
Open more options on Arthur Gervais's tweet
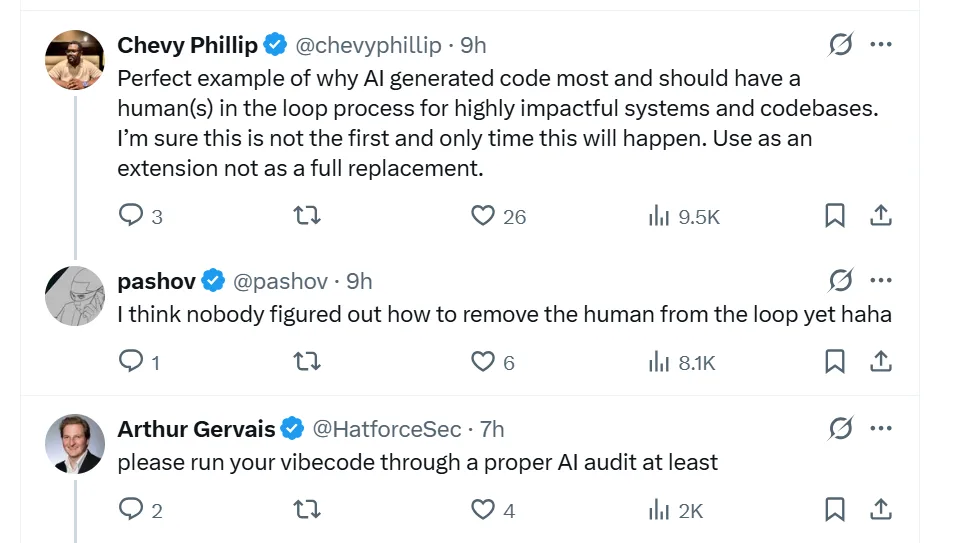[880, 429]
